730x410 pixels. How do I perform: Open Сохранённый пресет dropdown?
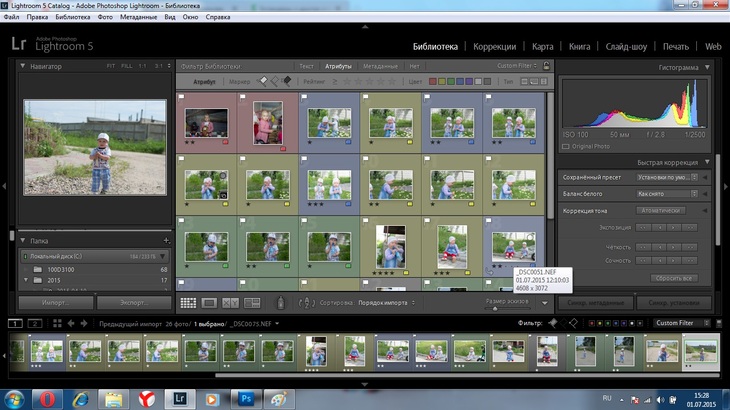pos(667,177)
